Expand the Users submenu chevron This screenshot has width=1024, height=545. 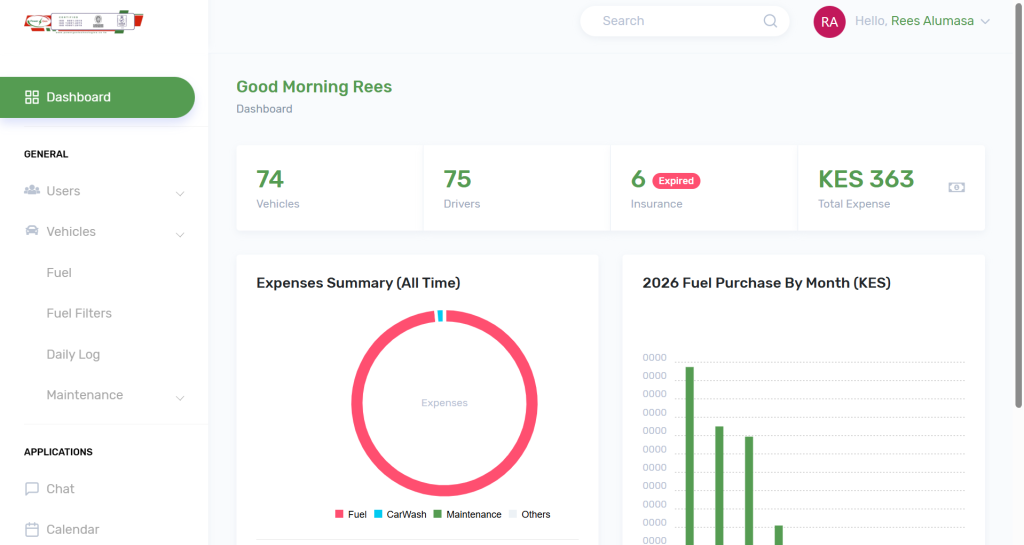pos(180,193)
